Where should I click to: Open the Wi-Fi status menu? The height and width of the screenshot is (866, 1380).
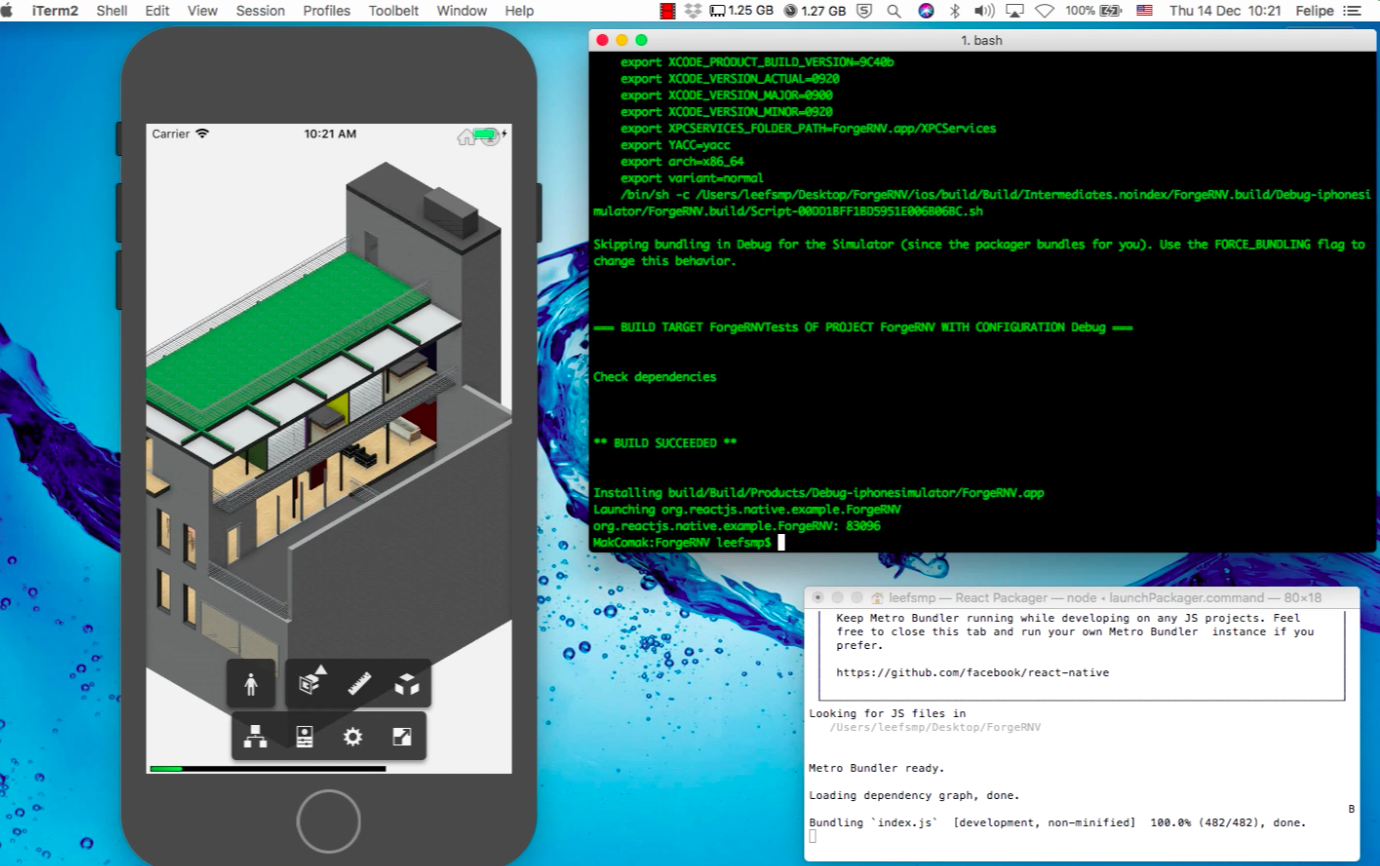coord(1045,11)
